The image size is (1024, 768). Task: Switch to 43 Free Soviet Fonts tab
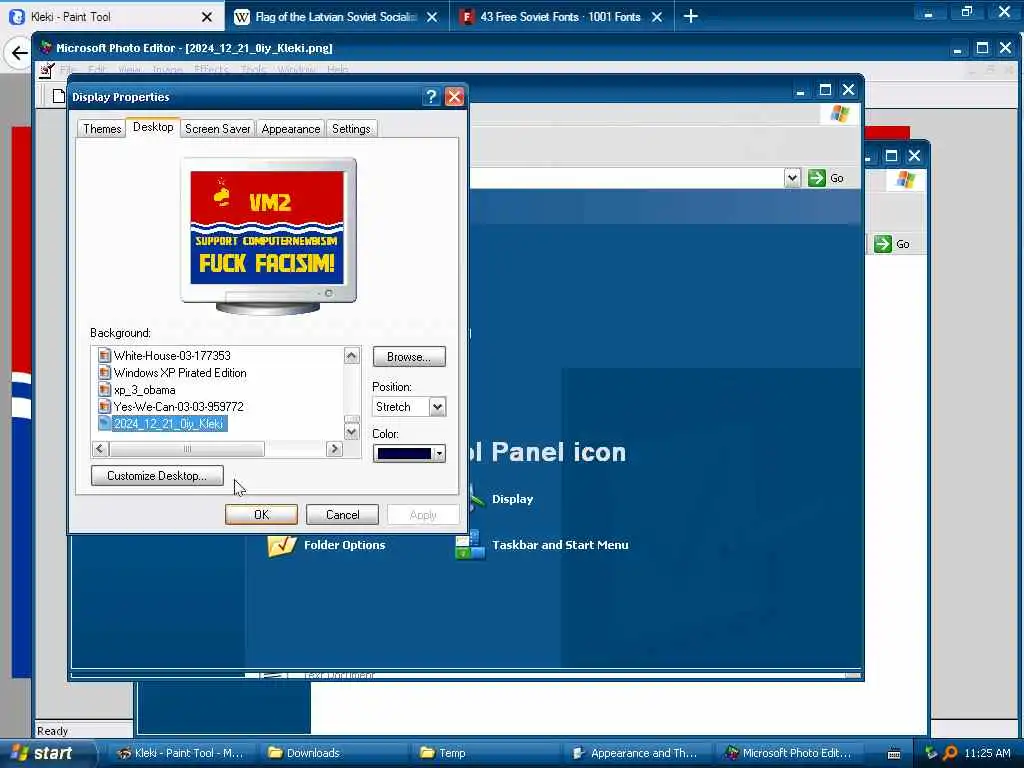tap(560, 17)
